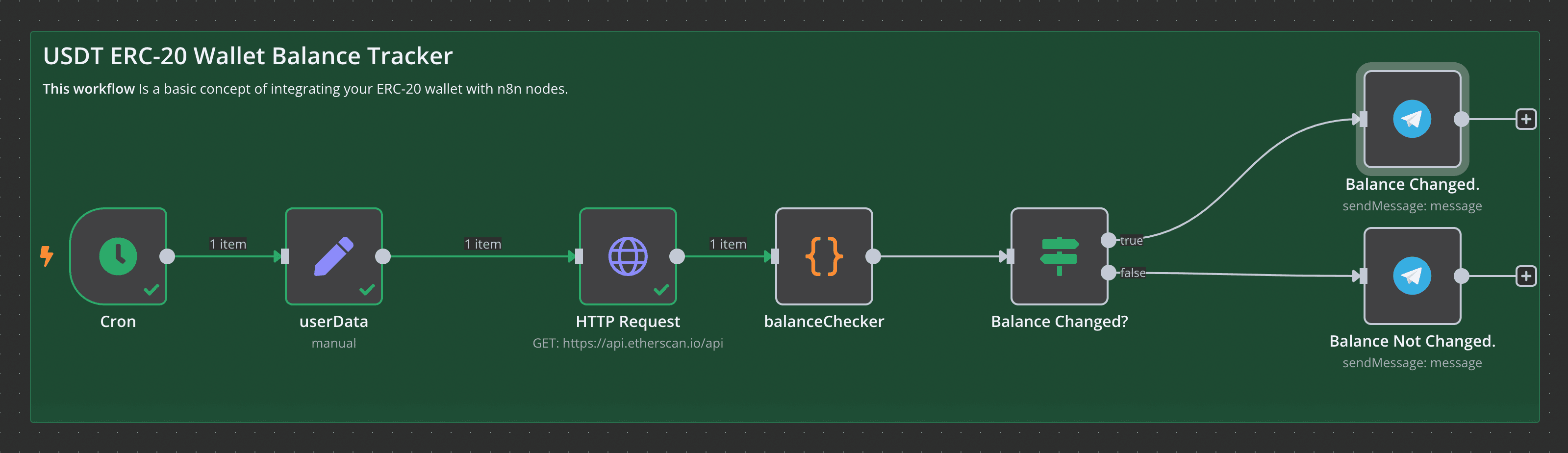Click the balanceChecker node output port
The image size is (1568, 453).
[x=873, y=256]
